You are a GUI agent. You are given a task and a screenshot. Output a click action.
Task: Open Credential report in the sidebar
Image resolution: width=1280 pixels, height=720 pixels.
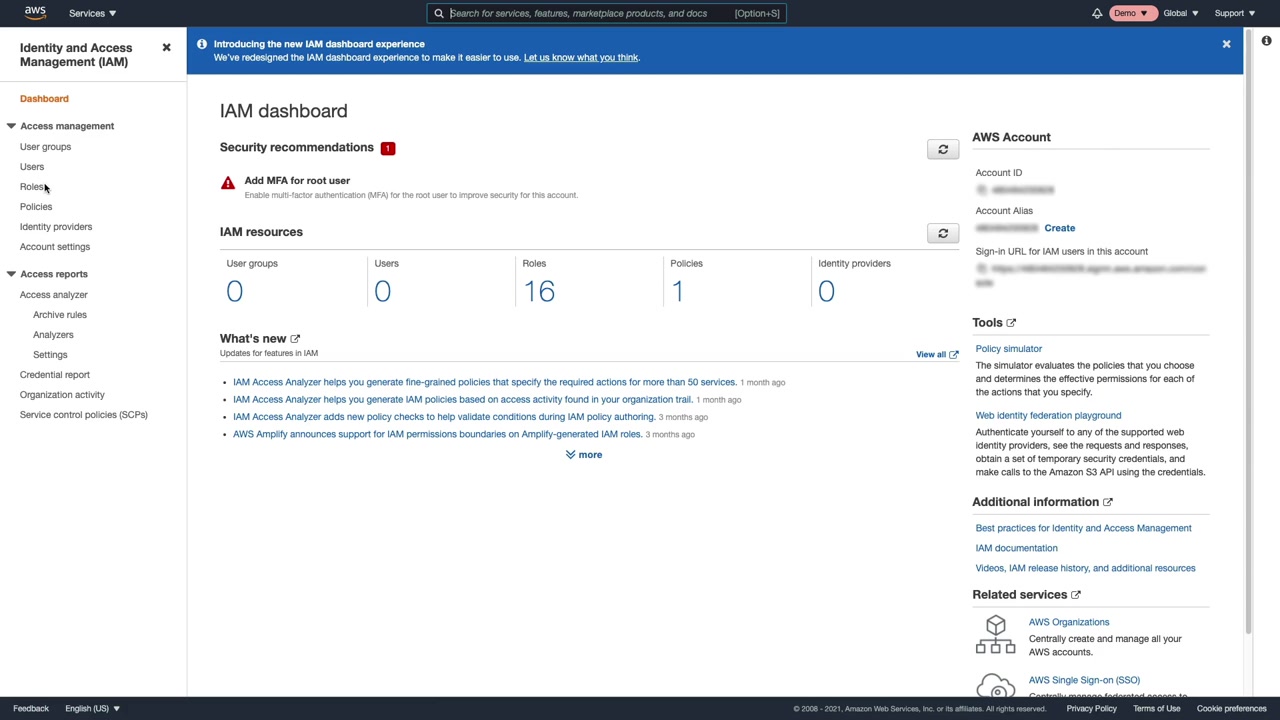tap(55, 375)
